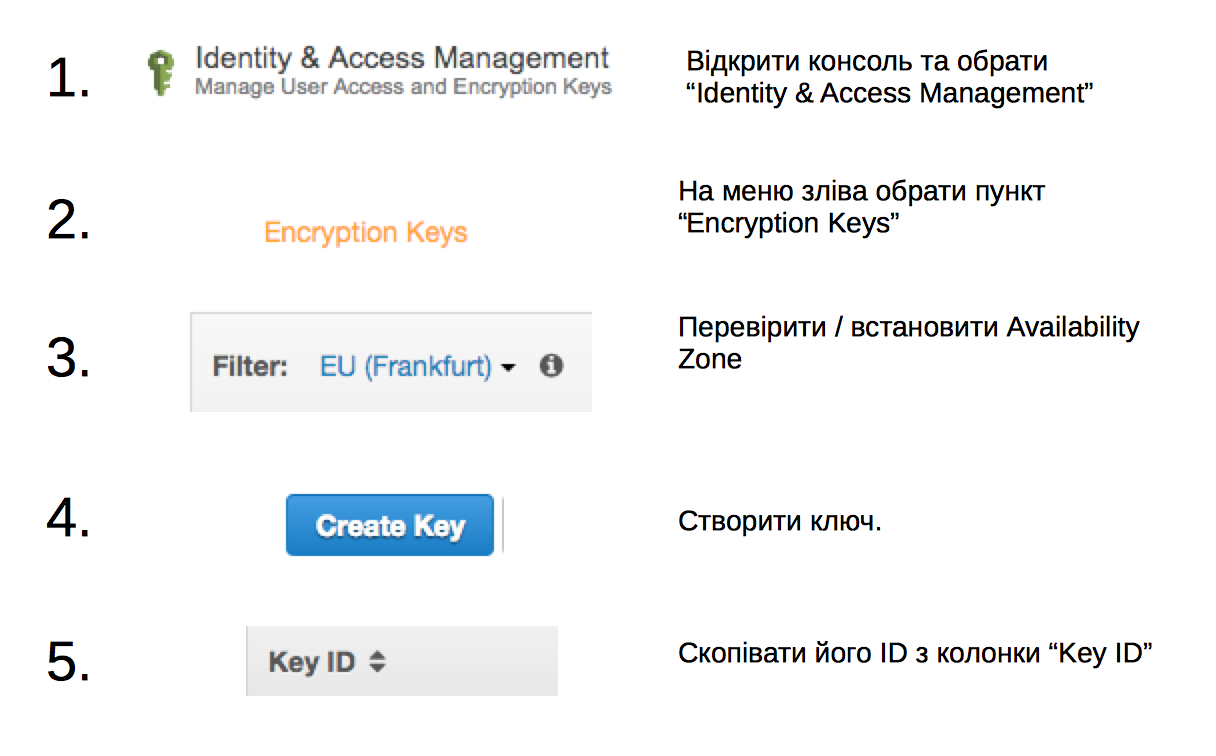Click the info tooltip icon after EU (Frankfurt)

click(551, 366)
